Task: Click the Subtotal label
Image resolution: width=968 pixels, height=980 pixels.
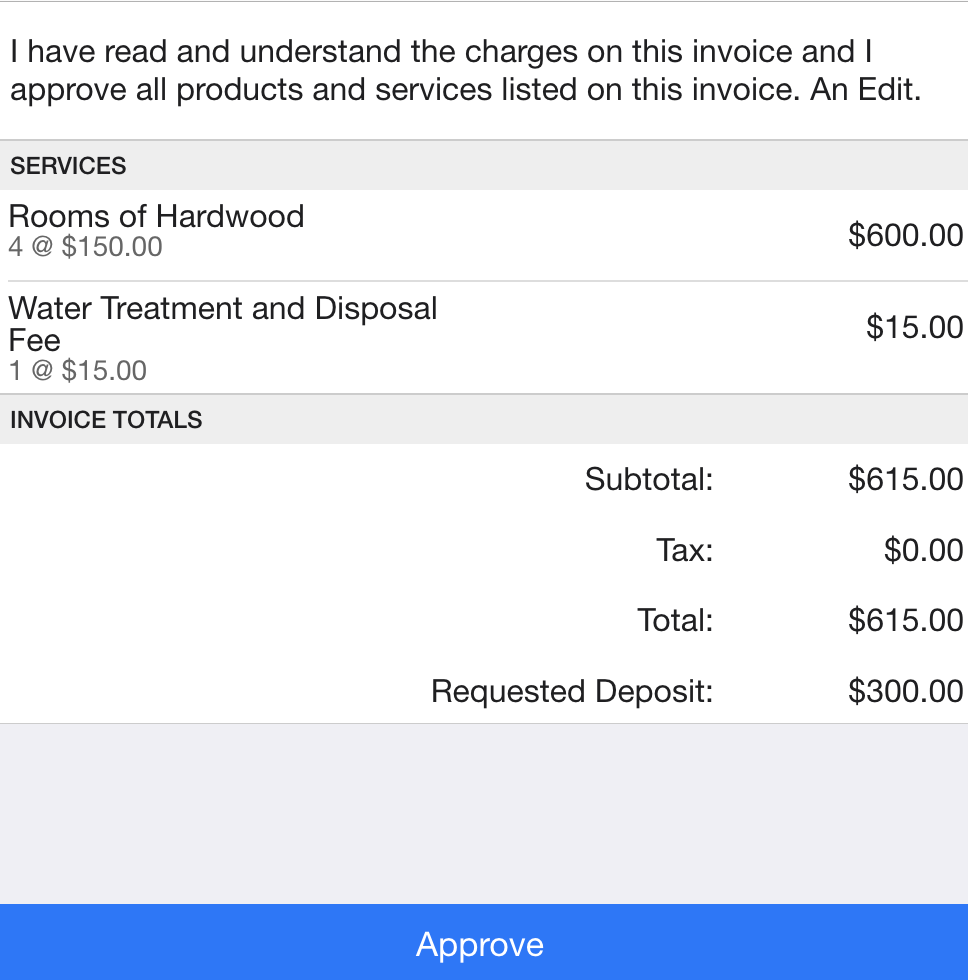Action: [649, 479]
